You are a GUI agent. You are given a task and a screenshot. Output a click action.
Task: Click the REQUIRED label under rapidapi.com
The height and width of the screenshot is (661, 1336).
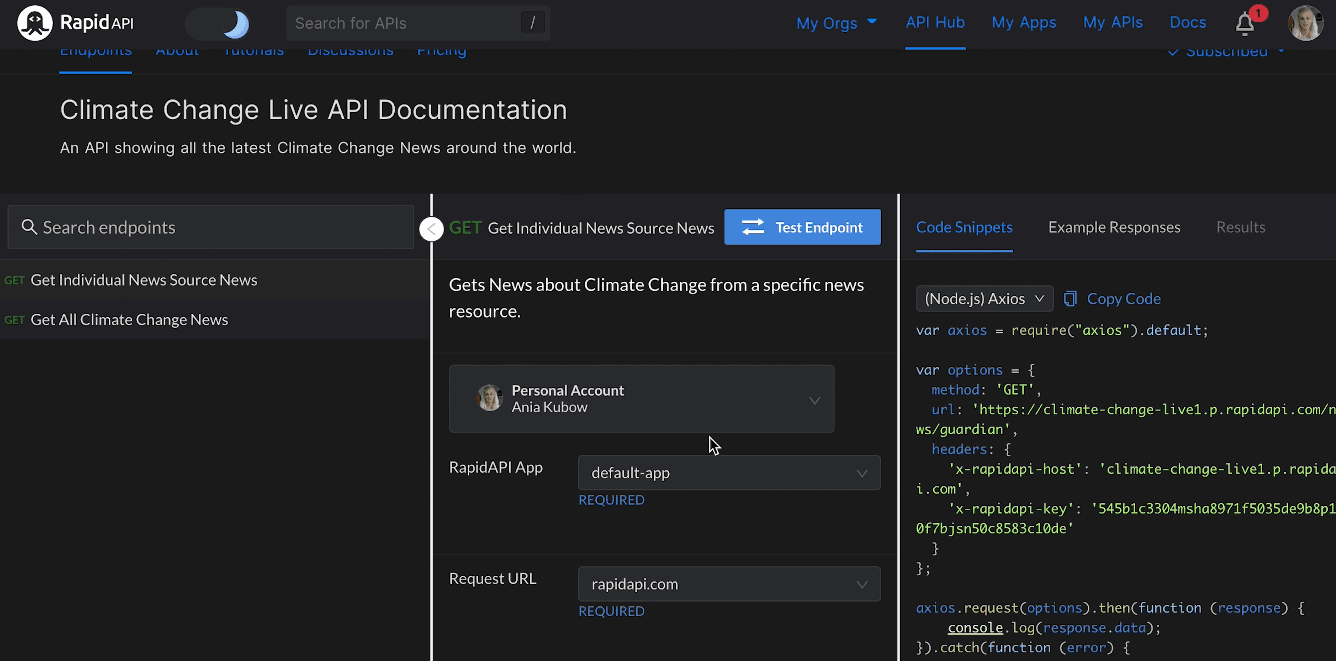pyautogui.click(x=611, y=611)
